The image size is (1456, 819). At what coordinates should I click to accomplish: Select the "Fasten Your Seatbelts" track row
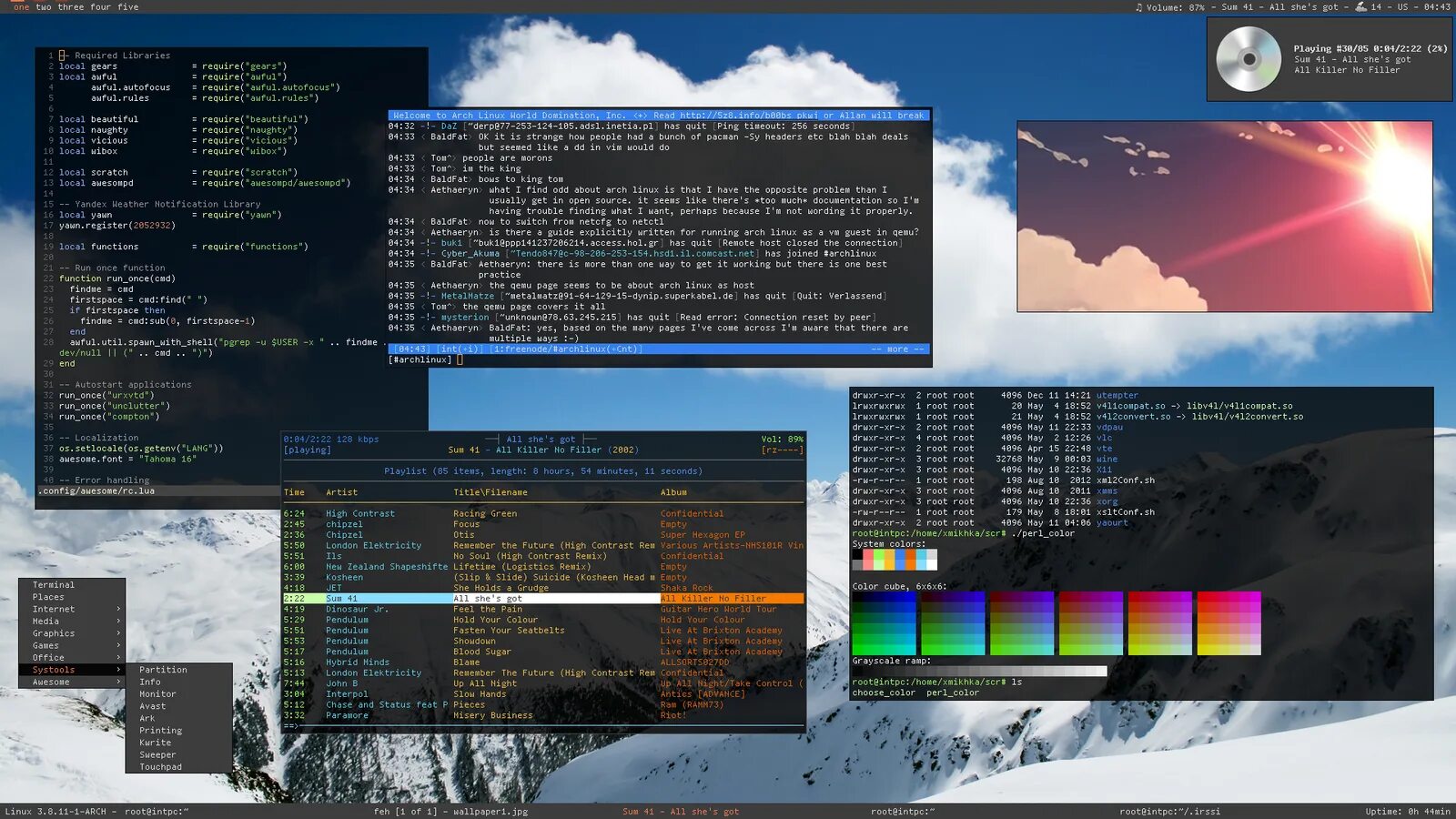click(543, 631)
